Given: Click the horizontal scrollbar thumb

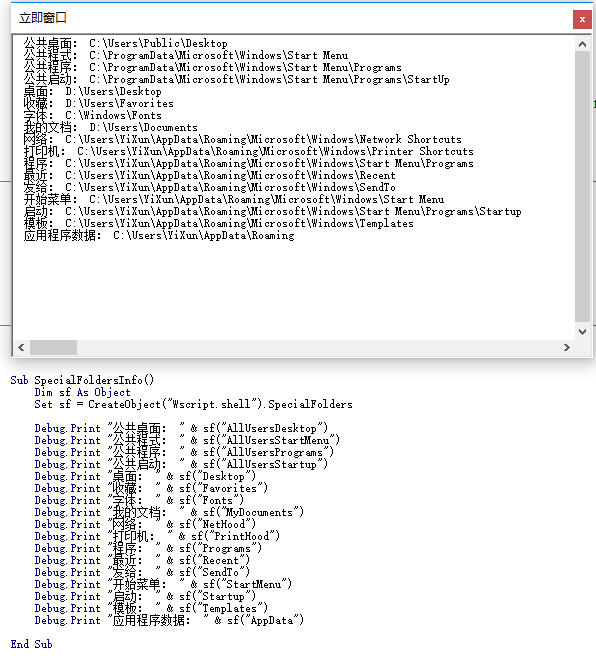Looking at the screenshot, I should tap(53, 348).
